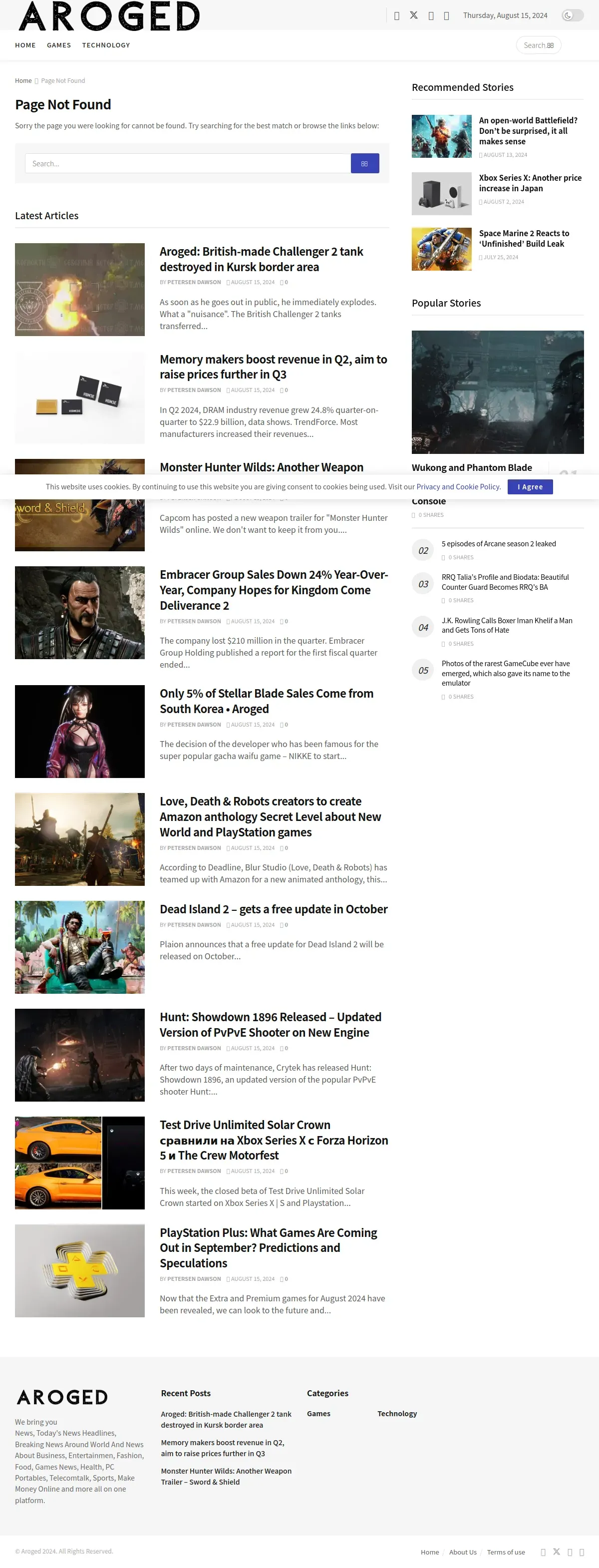
Task: Open PlayStation Plus September games article
Action: pyautogui.click(x=269, y=1248)
